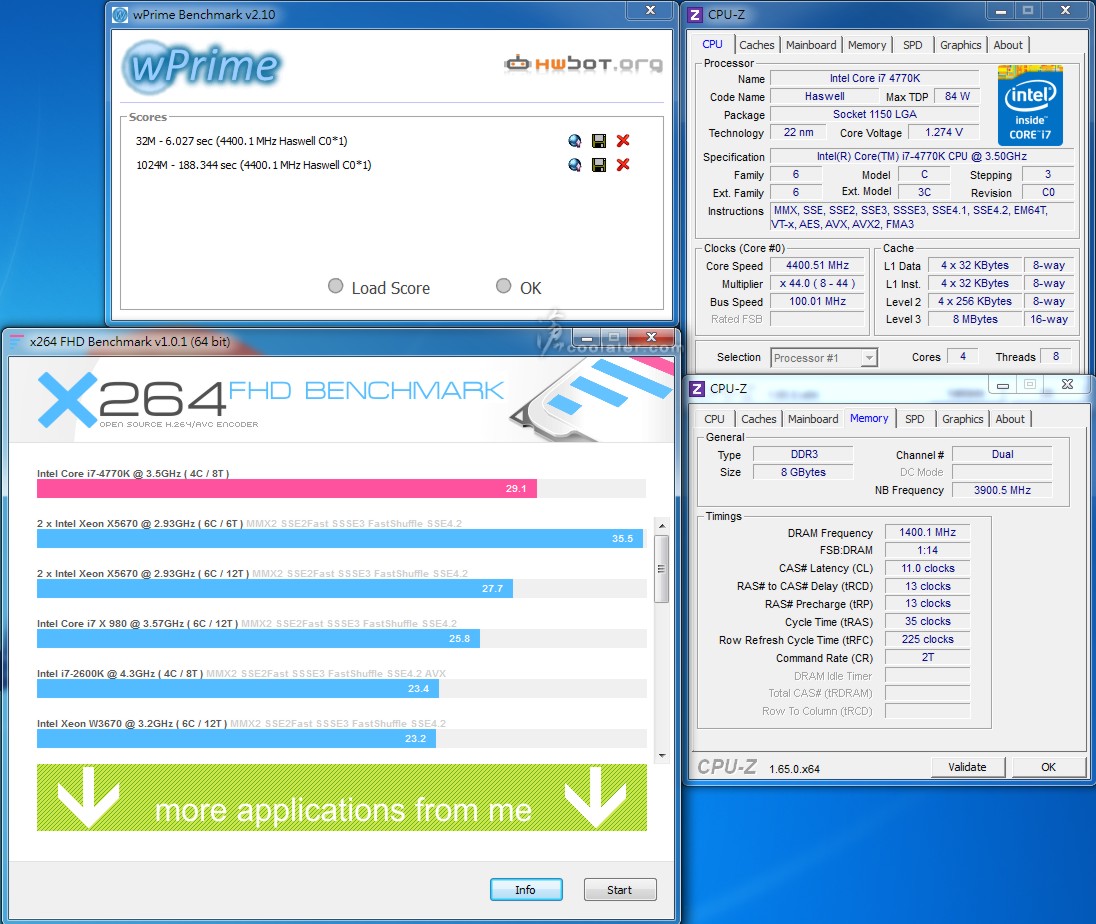The image size is (1096, 924).
Task: Click the x264 results list scroll down arrow
Action: tap(661, 756)
